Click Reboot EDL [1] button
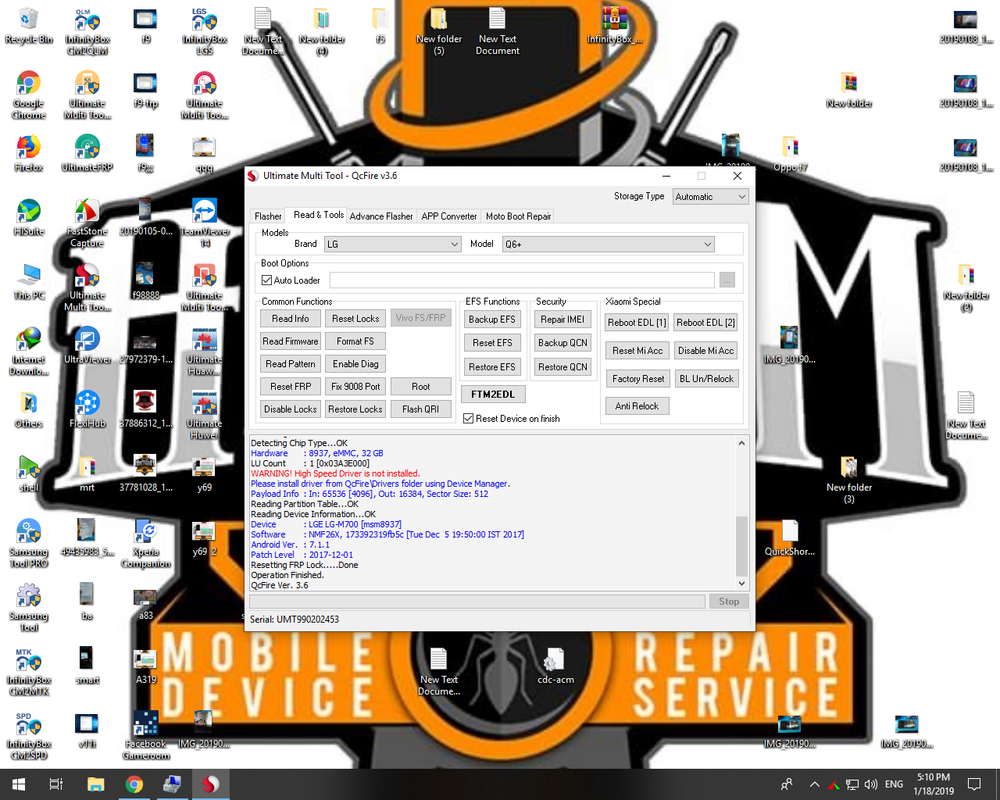 pyautogui.click(x=636, y=322)
